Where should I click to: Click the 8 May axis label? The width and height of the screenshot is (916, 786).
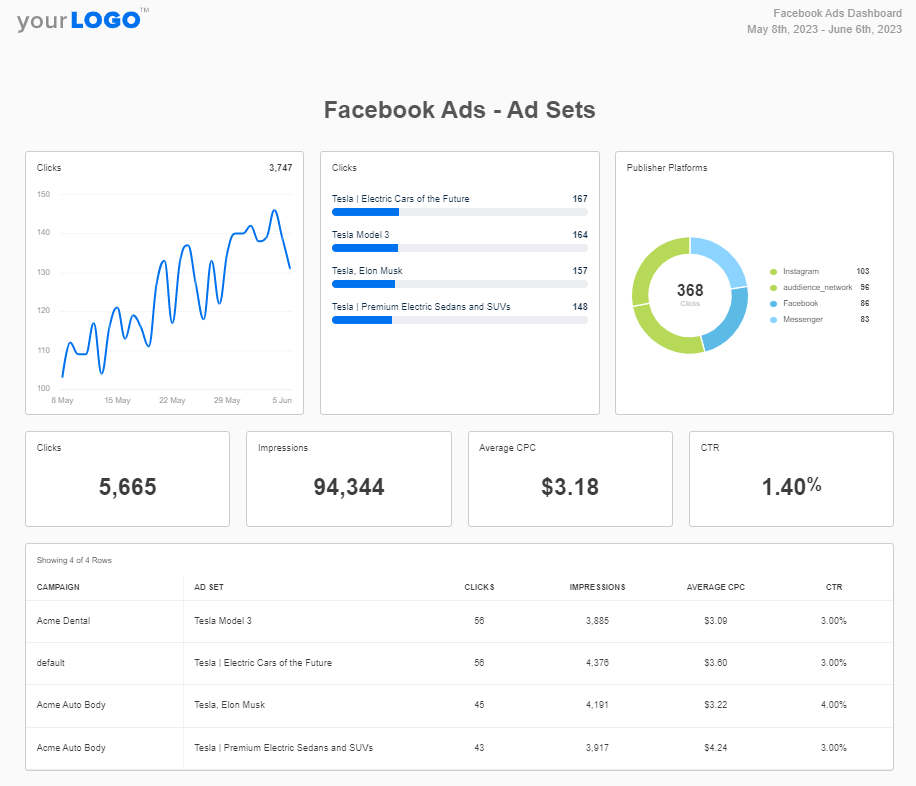pos(62,400)
